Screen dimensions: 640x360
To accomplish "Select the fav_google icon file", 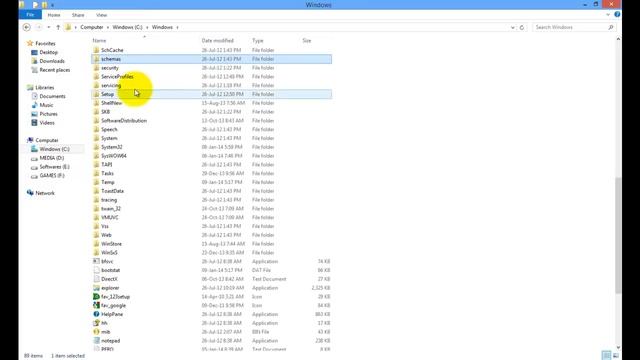I will [96, 305].
